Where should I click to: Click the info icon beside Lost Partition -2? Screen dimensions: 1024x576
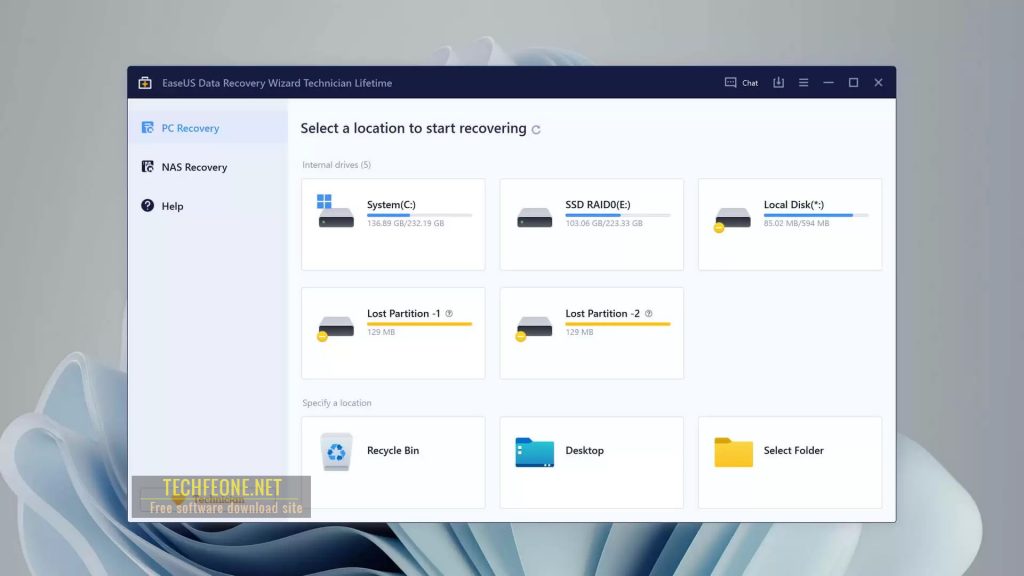click(x=648, y=313)
